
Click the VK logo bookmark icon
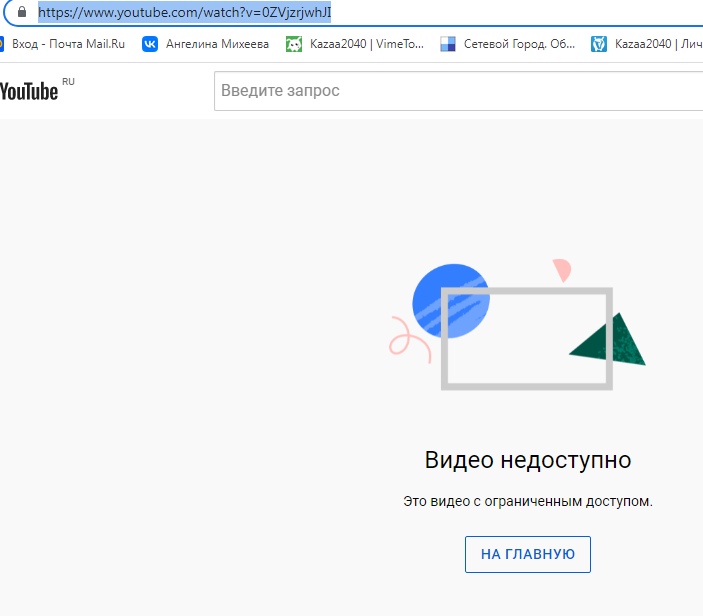tap(150, 44)
